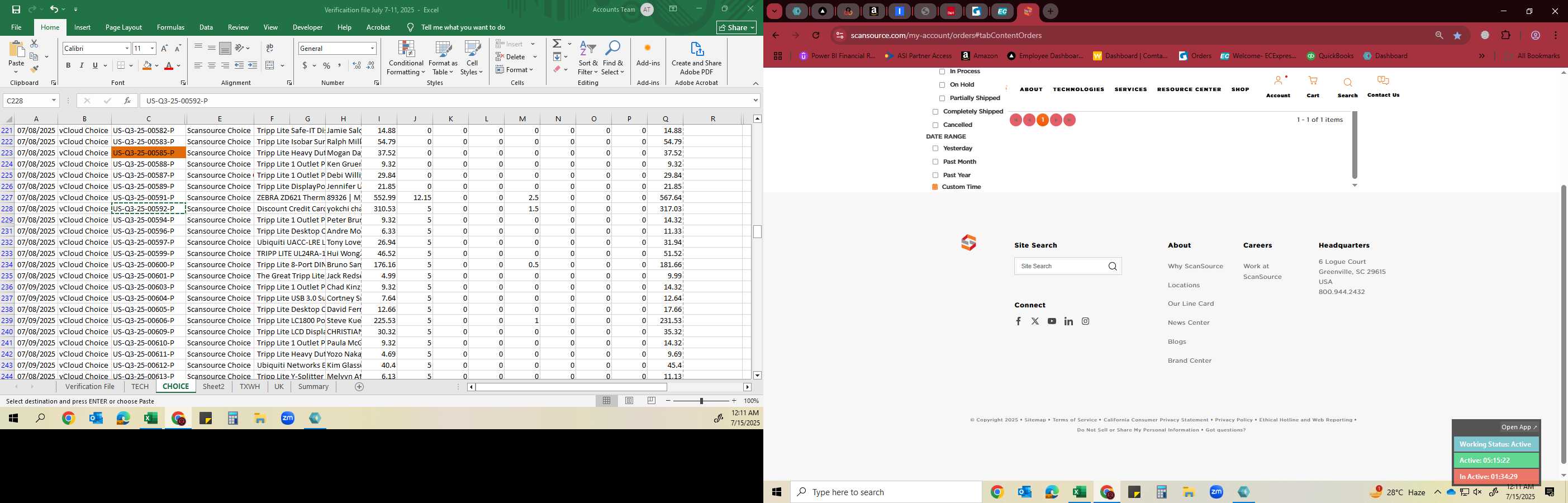Open the Formulas ribbon tab
The width and height of the screenshot is (1568, 503).
[x=170, y=27]
